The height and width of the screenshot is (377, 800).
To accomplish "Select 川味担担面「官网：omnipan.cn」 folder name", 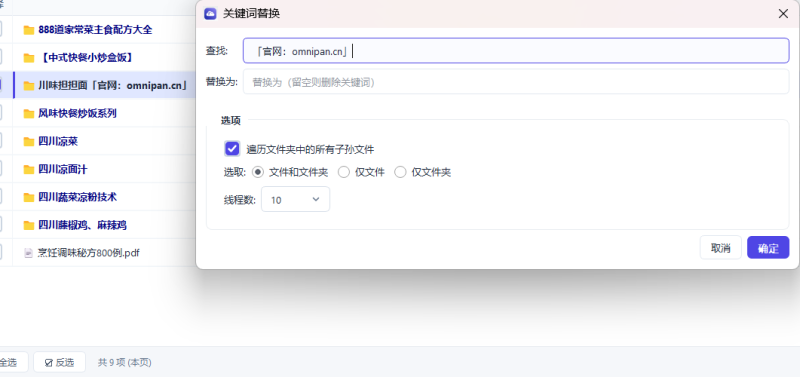I will coord(113,86).
